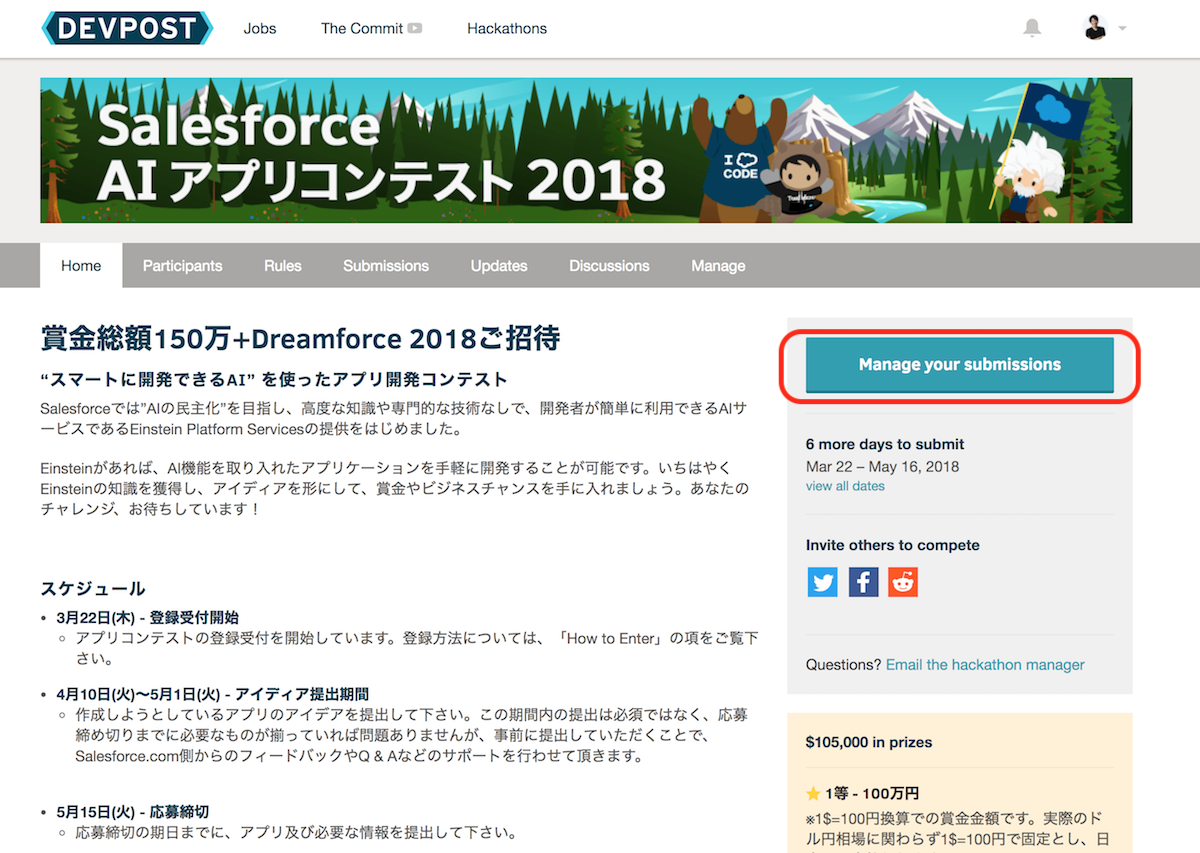Switch to the Participants tab
Screen dimensions: 1200x853
point(182,265)
